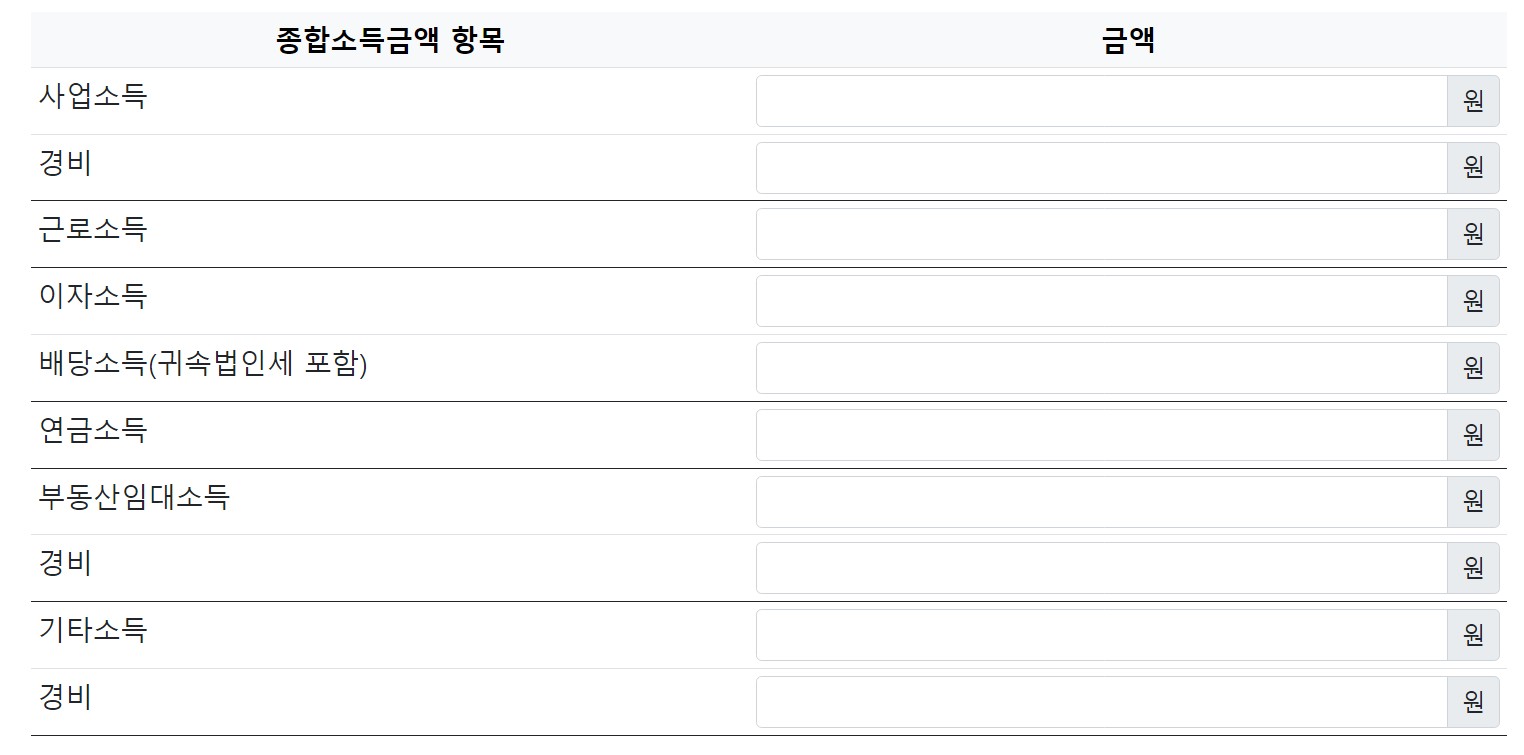Click the 원 suffix on 기타소득 row

(1473, 635)
